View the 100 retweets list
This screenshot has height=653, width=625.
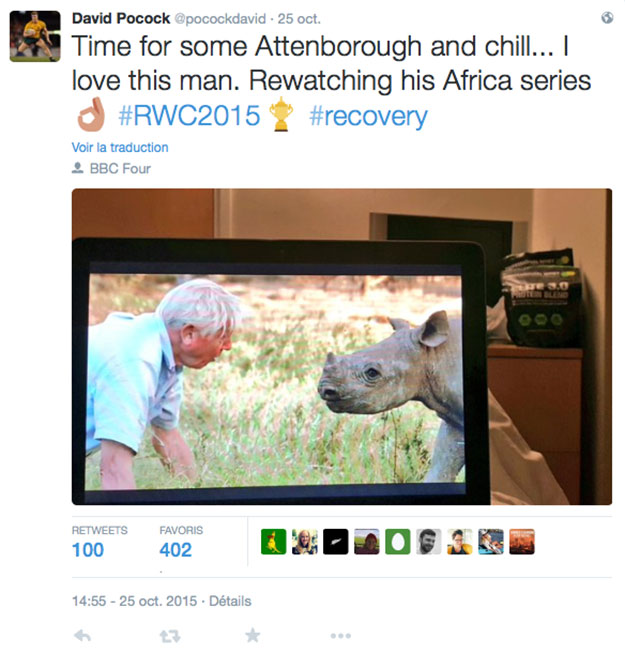click(x=88, y=550)
